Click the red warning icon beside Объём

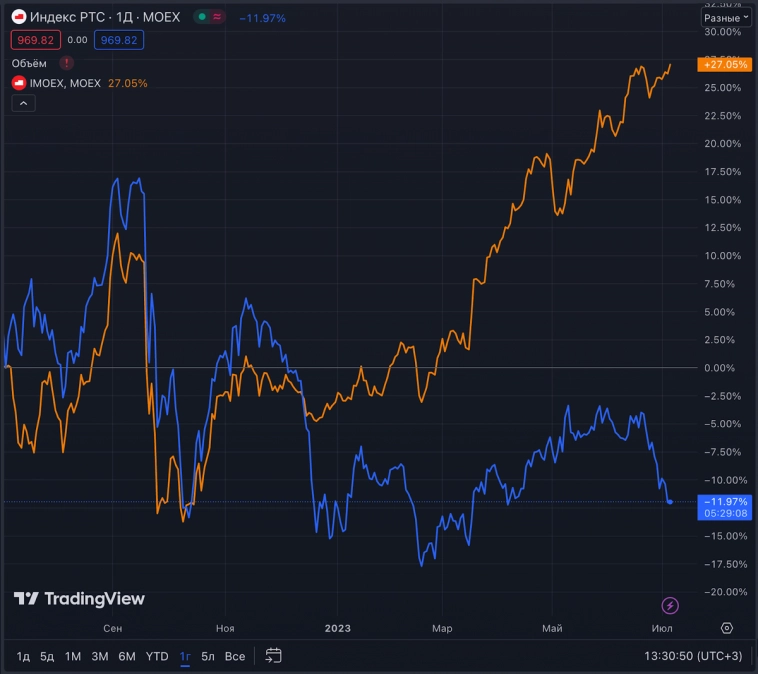coord(67,62)
